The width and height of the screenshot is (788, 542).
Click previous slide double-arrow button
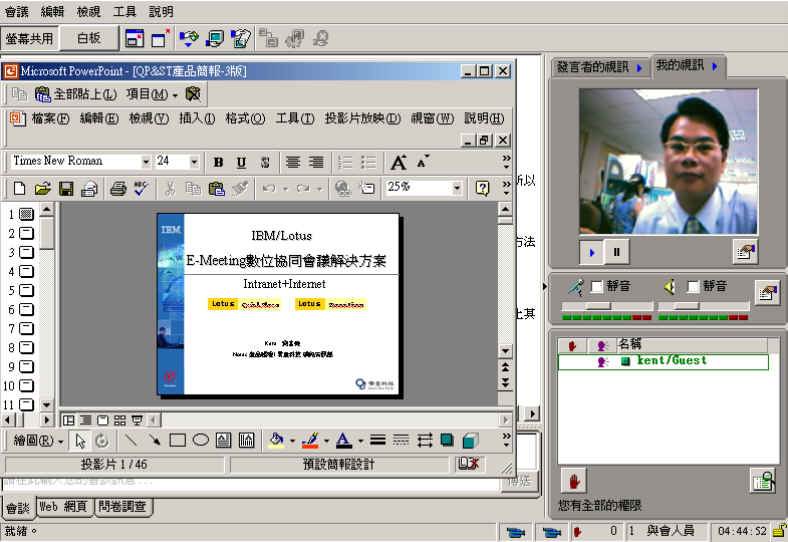pyautogui.click(x=506, y=367)
